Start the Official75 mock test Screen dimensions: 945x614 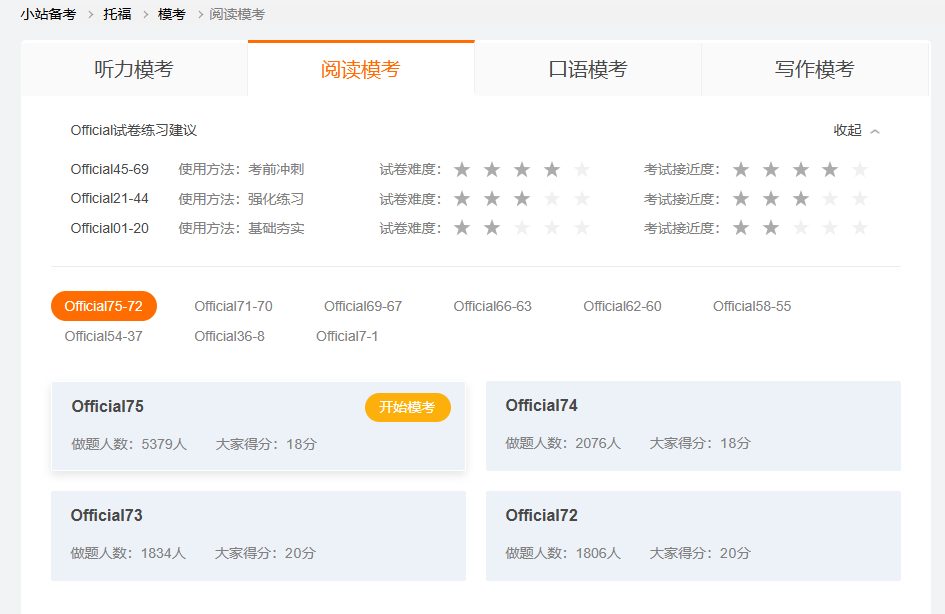(x=407, y=407)
